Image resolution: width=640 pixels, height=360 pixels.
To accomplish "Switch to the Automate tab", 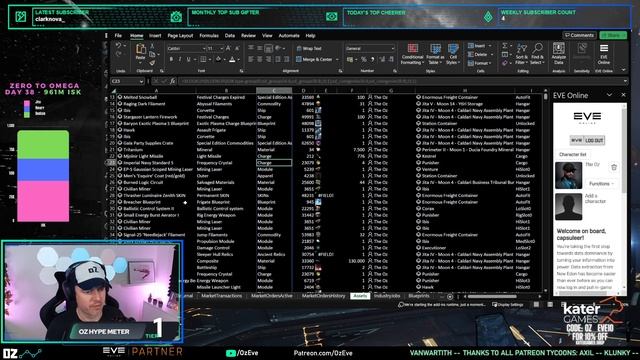I will tap(289, 36).
